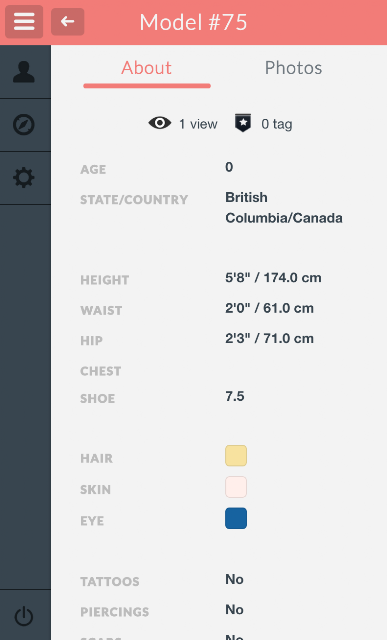The width and height of the screenshot is (387, 640).
Task: Open the profile sidebar icon
Action: tap(24, 72)
